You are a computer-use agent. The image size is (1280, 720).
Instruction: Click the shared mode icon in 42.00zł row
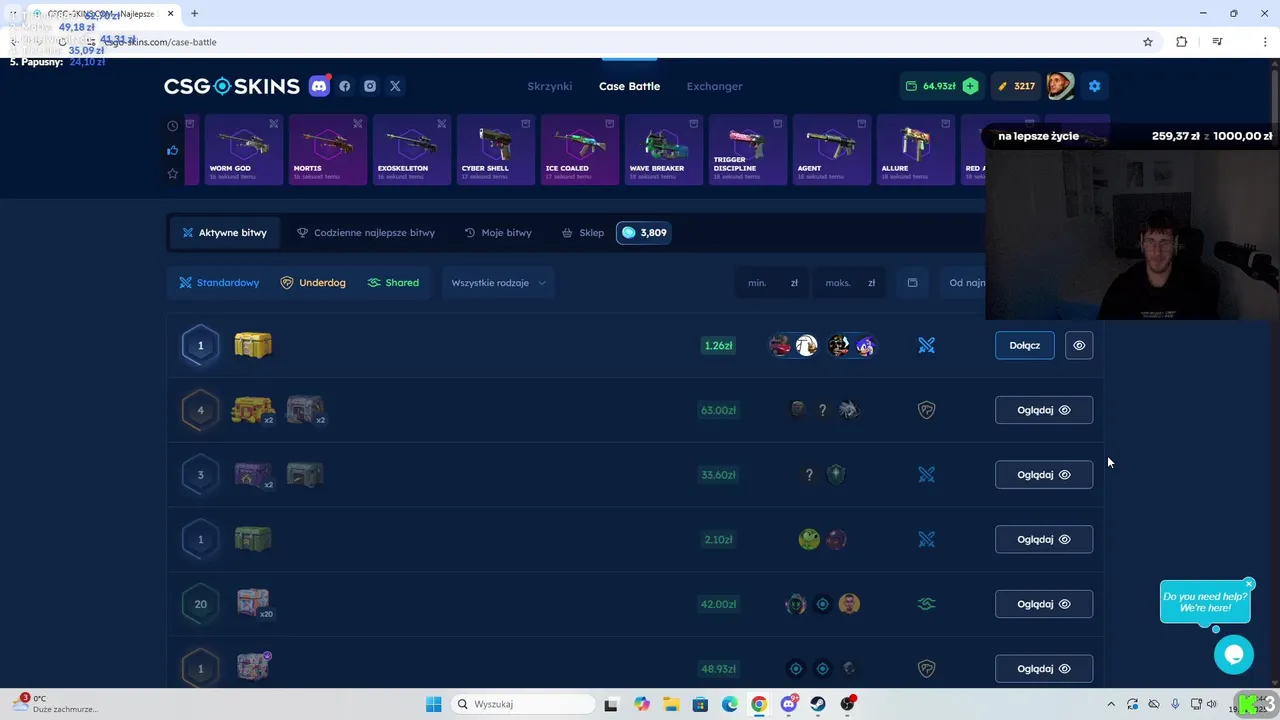pos(927,604)
